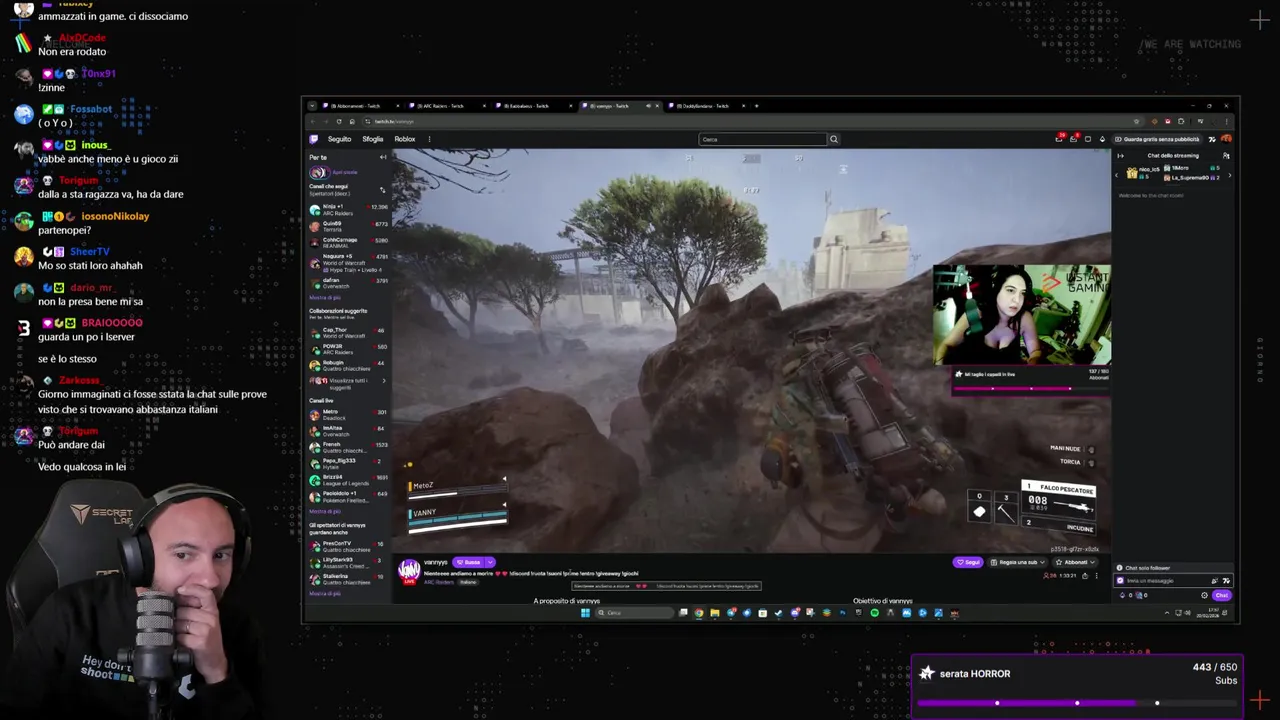Open new browser tab with plus

[756, 106]
